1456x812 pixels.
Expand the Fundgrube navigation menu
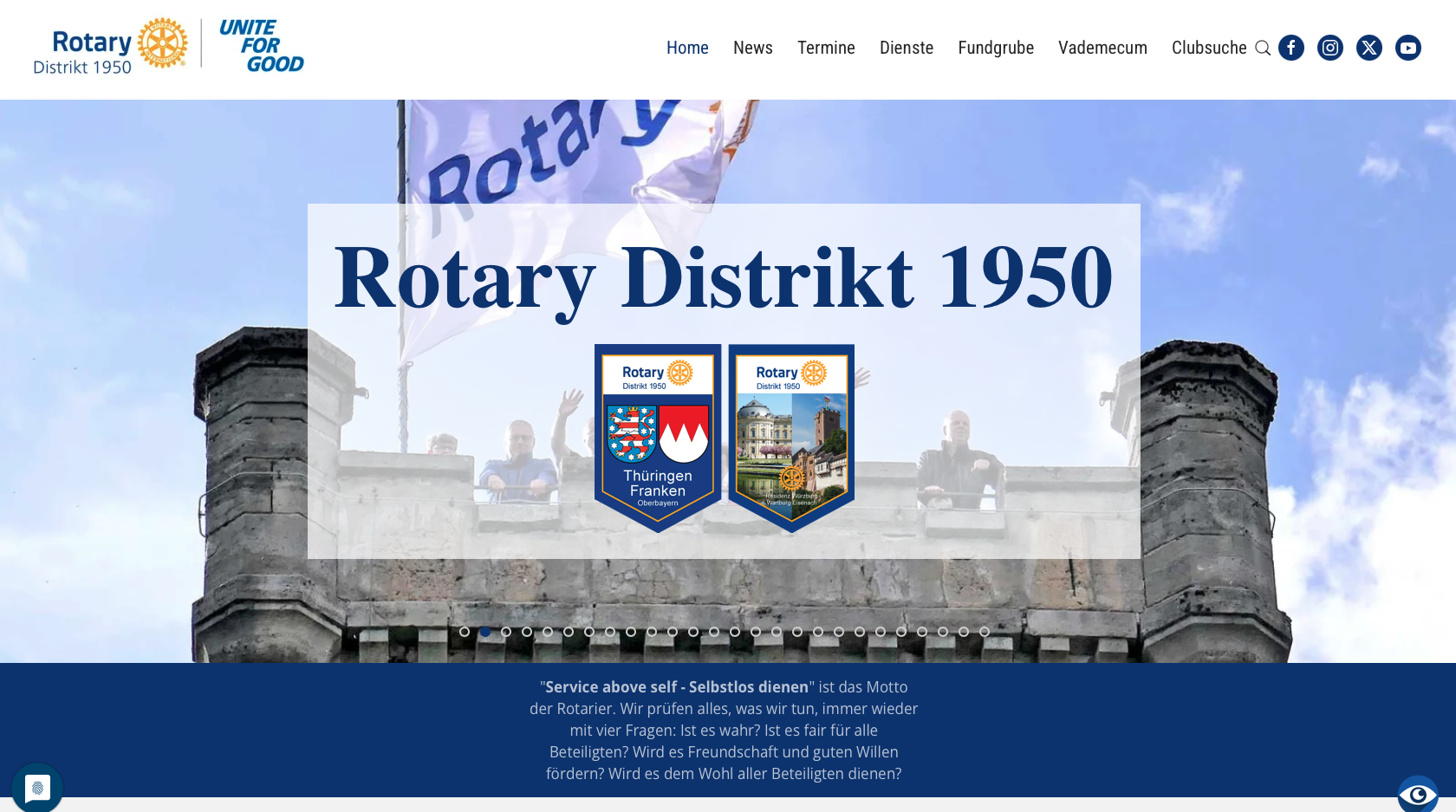click(995, 48)
